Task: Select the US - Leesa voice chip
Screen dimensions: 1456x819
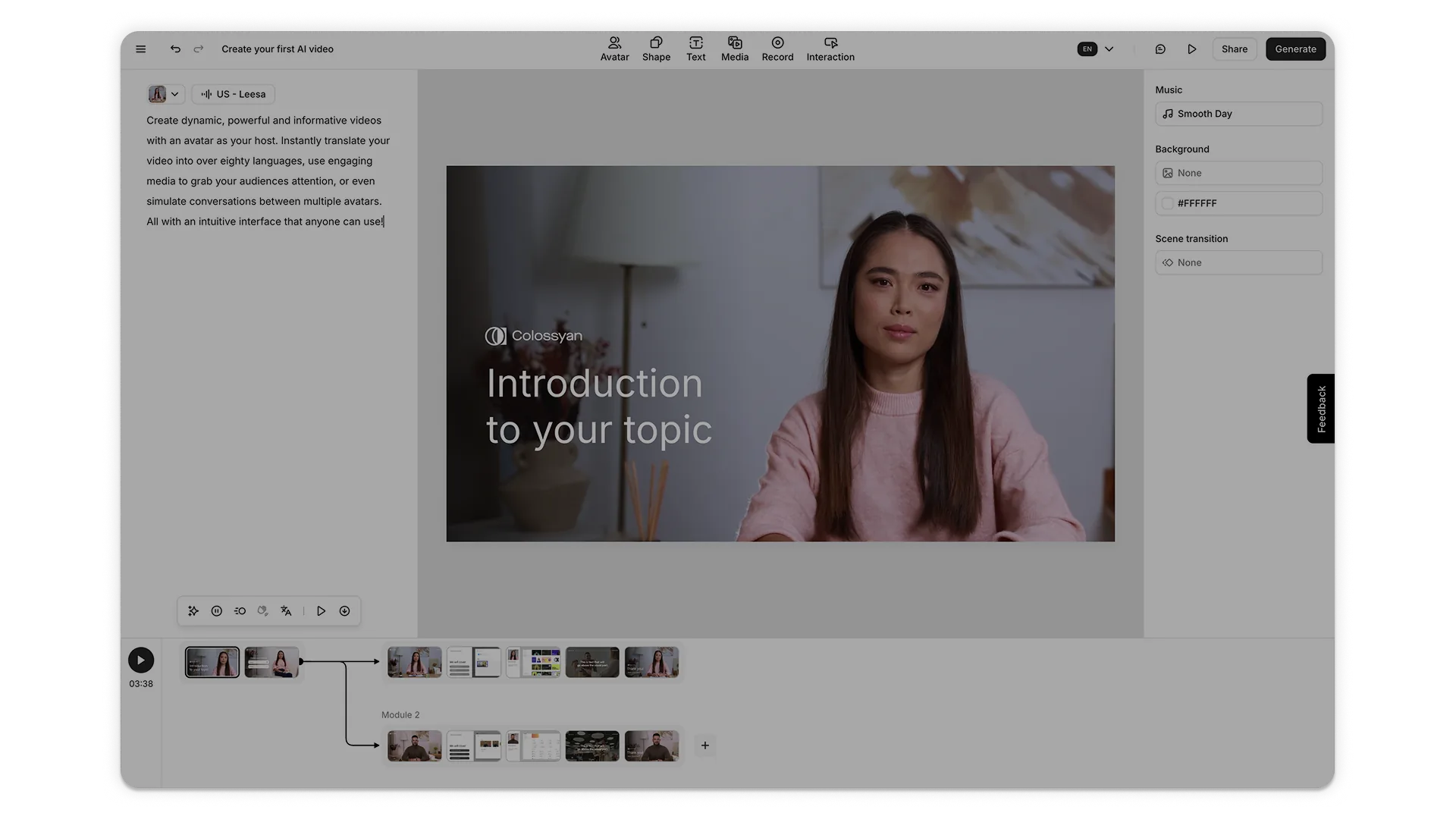Action: tap(233, 94)
